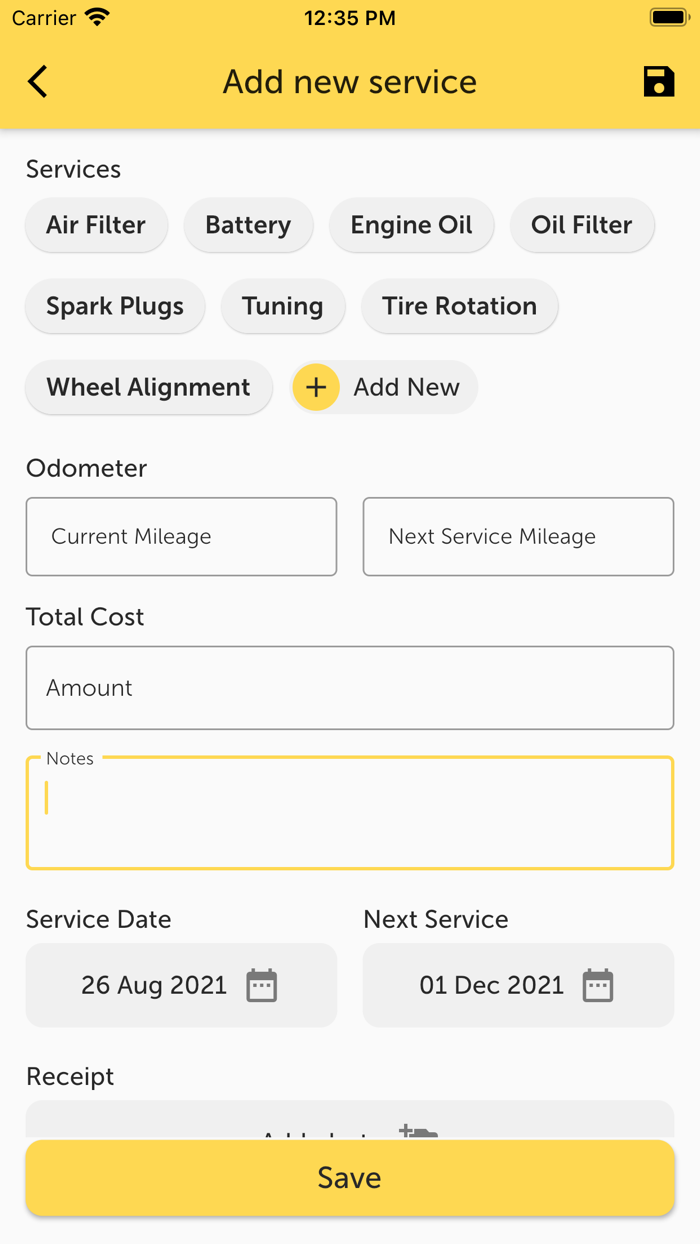The height and width of the screenshot is (1244, 700).
Task: Focus the Current Mileage input field
Action: click(181, 537)
